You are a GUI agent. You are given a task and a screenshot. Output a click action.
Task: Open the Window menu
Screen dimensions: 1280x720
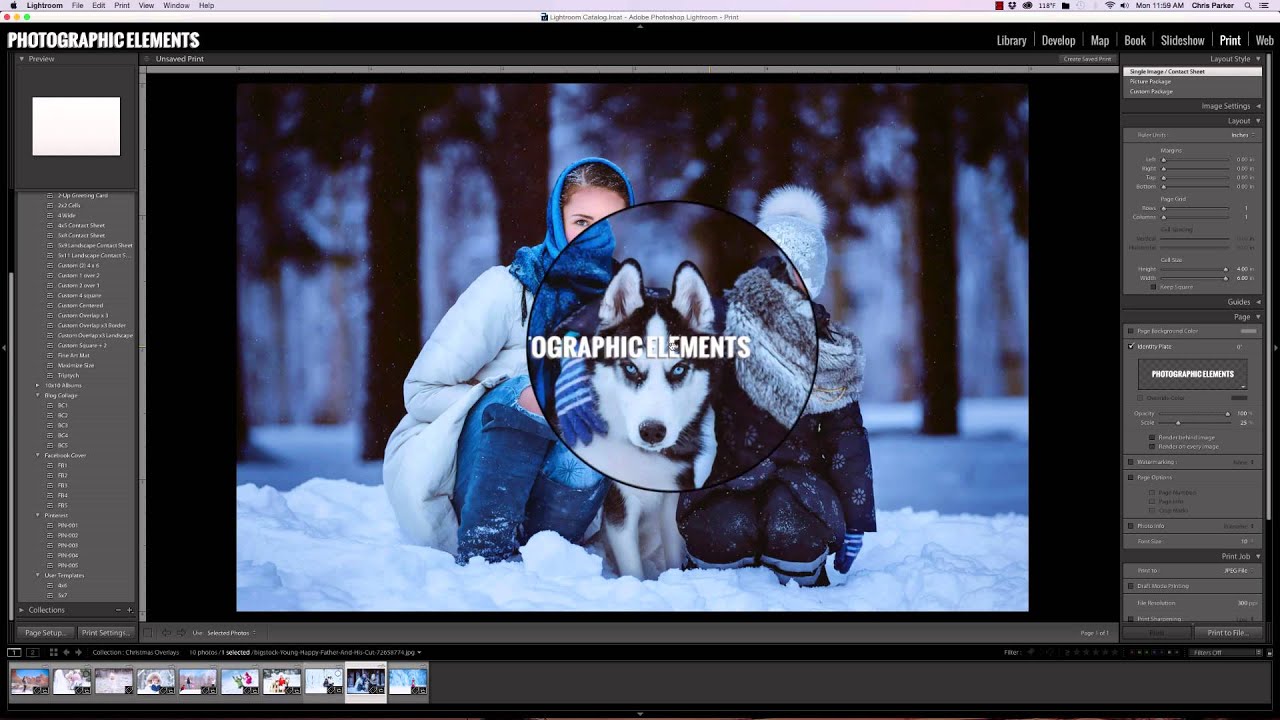pyautogui.click(x=176, y=6)
